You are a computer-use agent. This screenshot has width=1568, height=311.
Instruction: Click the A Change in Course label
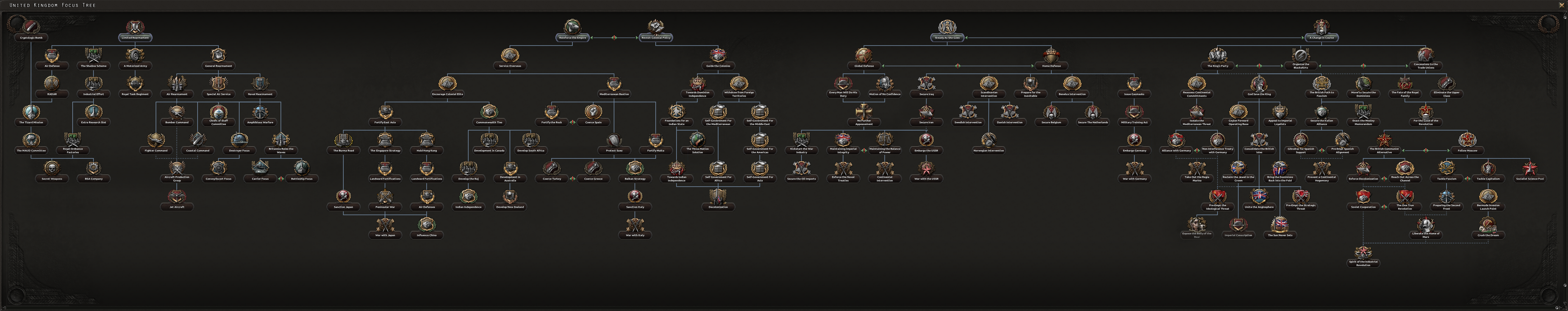1321,38
